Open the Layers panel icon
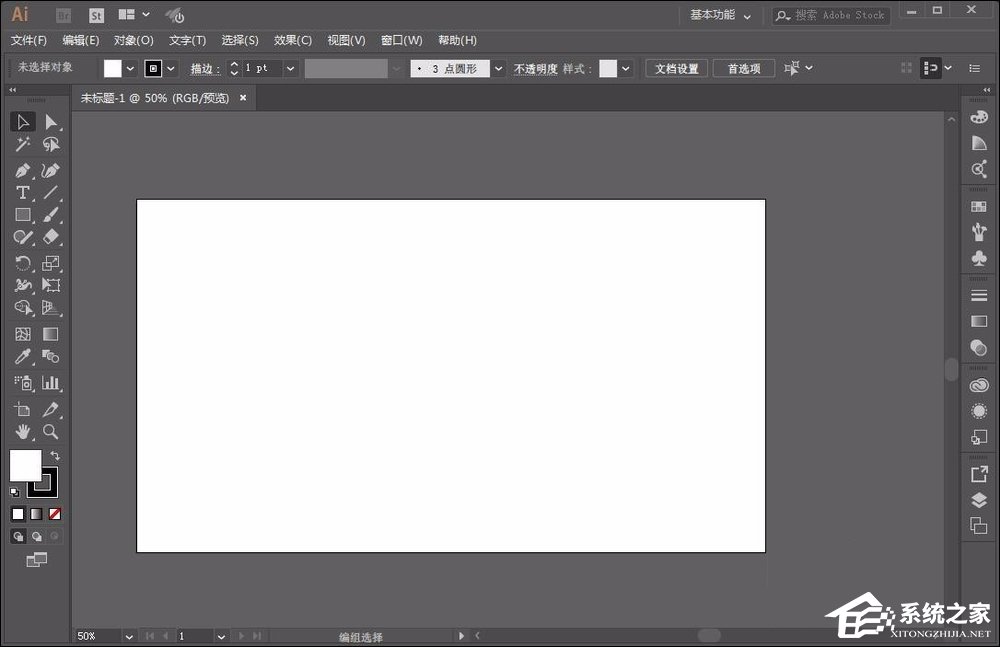Image resolution: width=1000 pixels, height=647 pixels. (x=979, y=500)
